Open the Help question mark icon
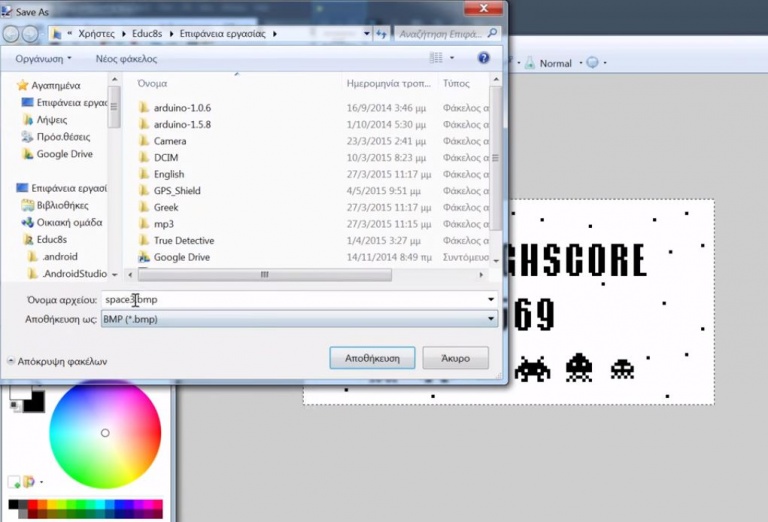 pyautogui.click(x=484, y=59)
